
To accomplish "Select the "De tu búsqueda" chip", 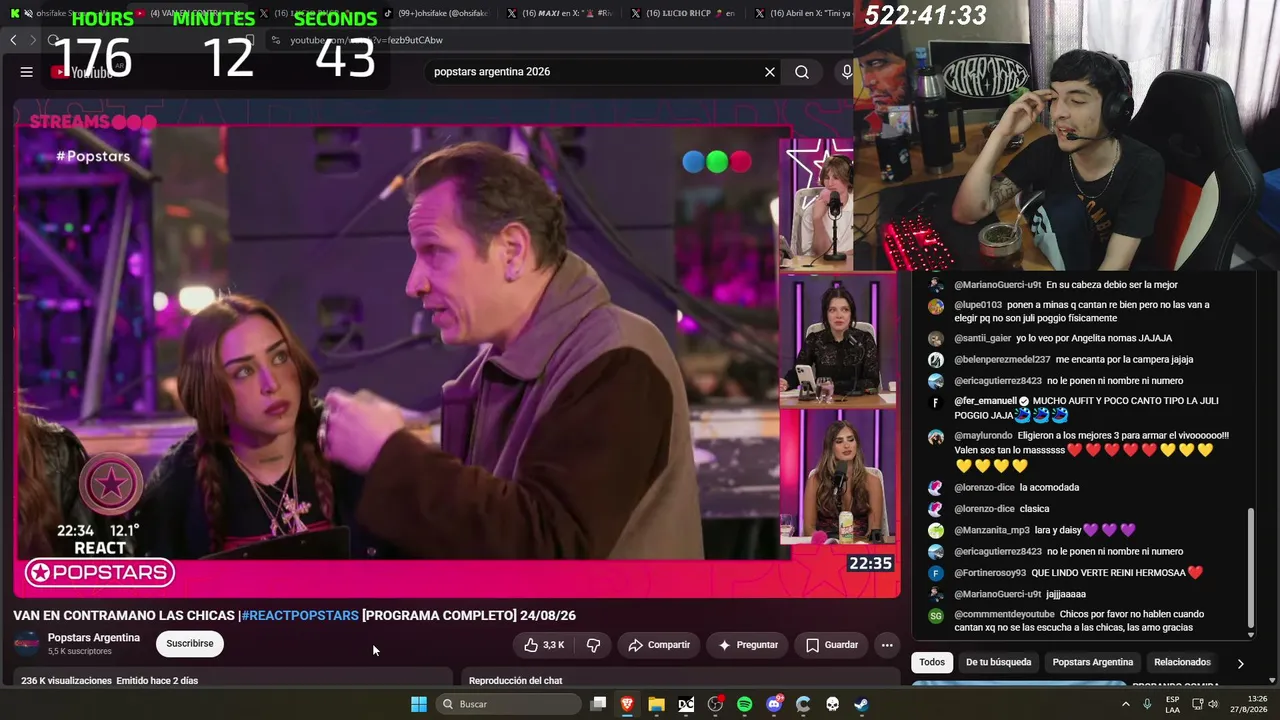I will (x=998, y=662).
